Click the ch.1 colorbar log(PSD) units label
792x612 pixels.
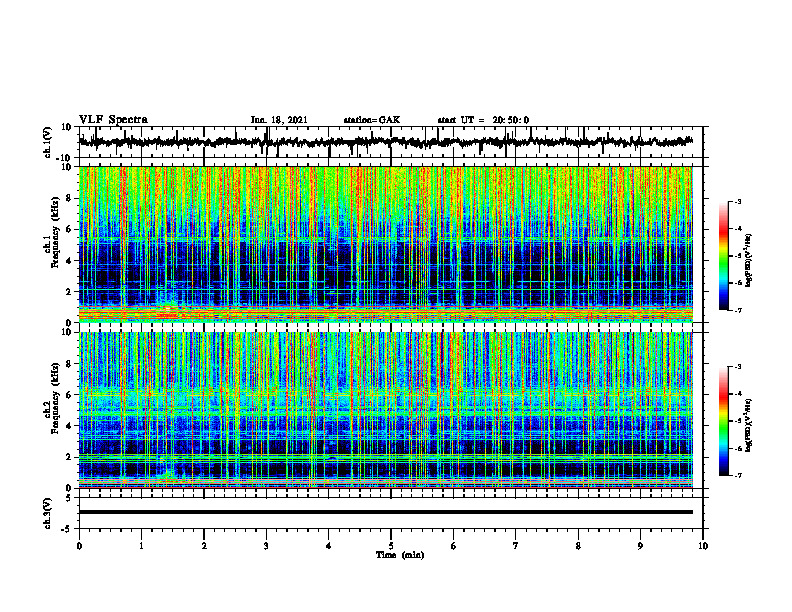[x=748, y=260]
